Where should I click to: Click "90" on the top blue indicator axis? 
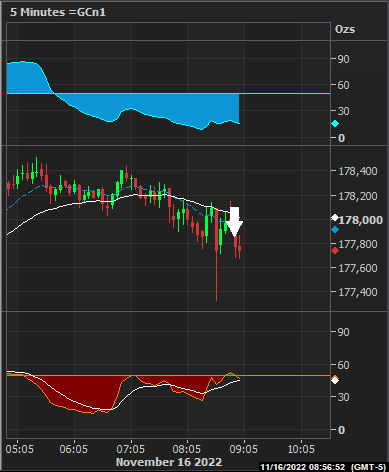coord(343,59)
